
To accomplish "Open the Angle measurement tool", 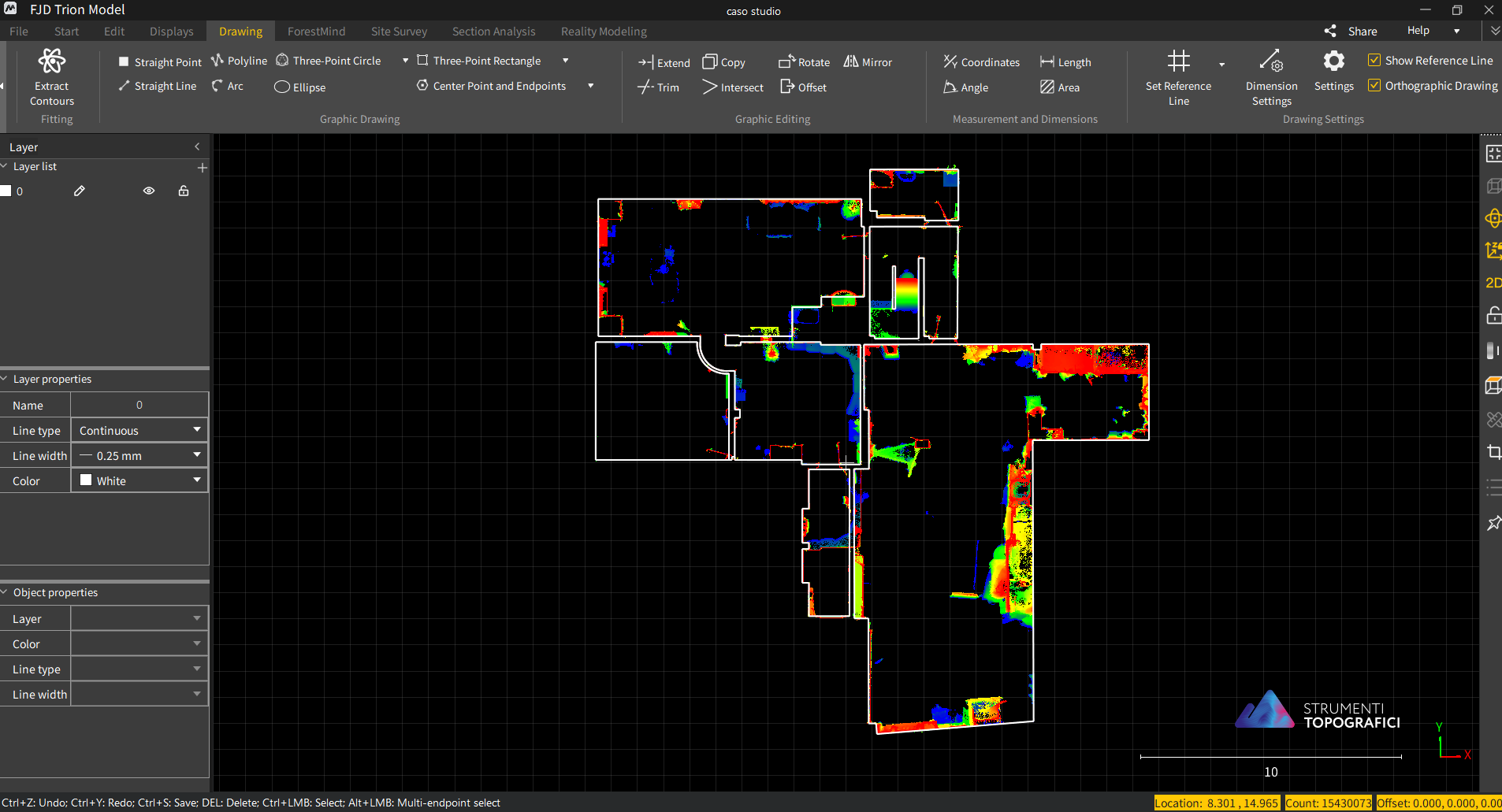I will coord(966,87).
